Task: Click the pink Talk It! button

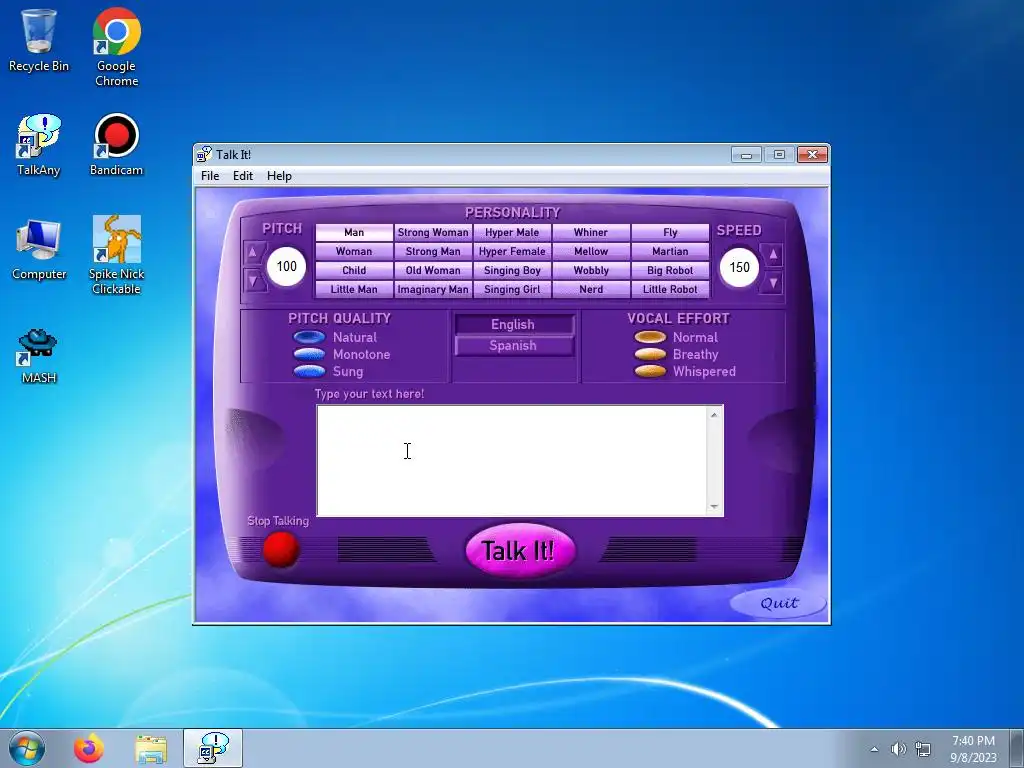Action: [x=520, y=550]
